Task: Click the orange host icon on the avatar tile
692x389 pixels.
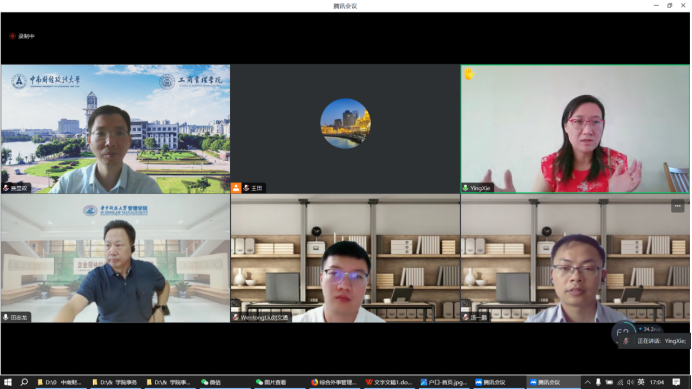Action: pos(236,188)
